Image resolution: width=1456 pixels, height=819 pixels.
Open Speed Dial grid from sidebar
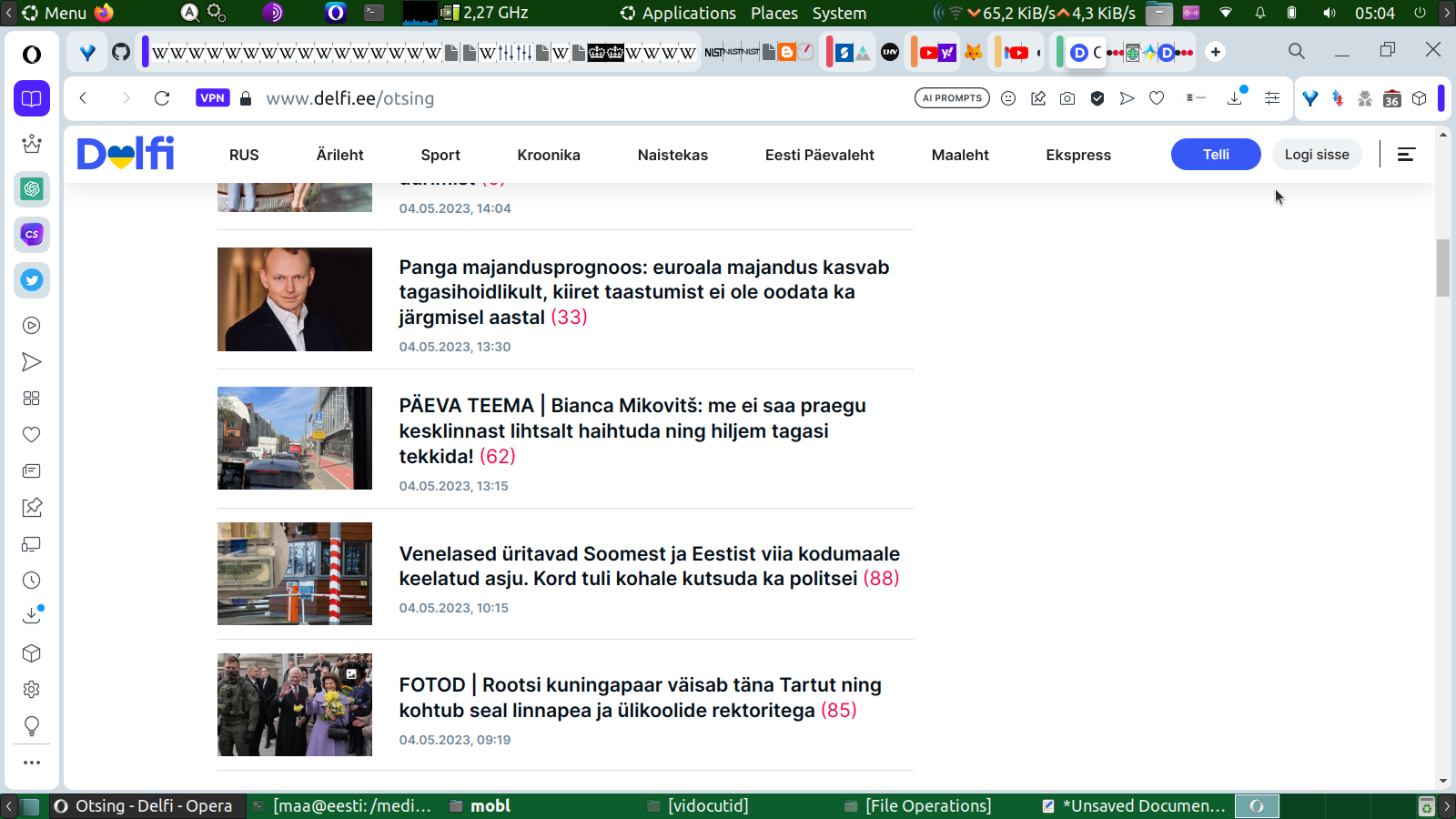[x=32, y=399]
